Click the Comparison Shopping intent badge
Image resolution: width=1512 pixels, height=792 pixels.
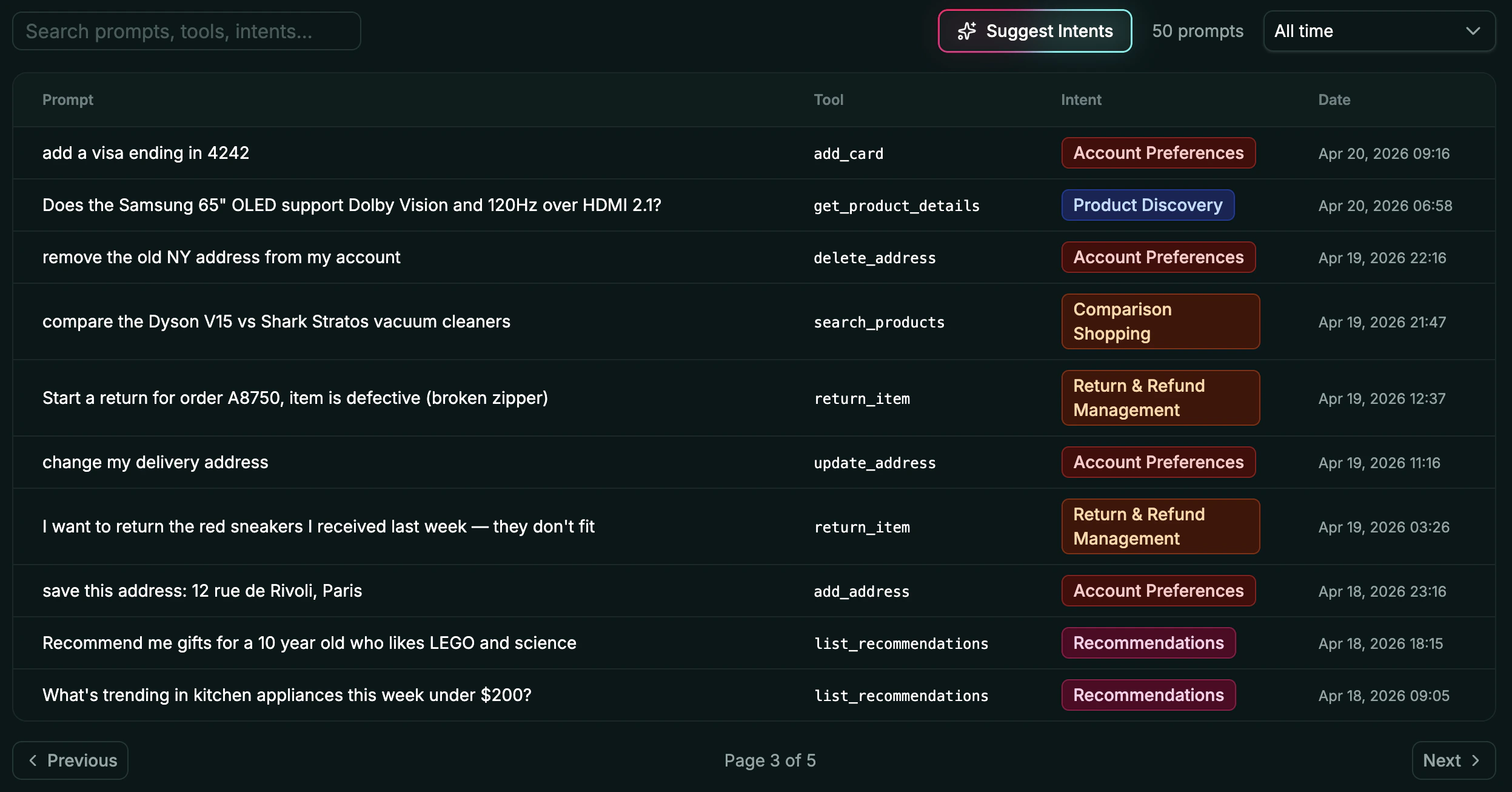click(x=1160, y=321)
